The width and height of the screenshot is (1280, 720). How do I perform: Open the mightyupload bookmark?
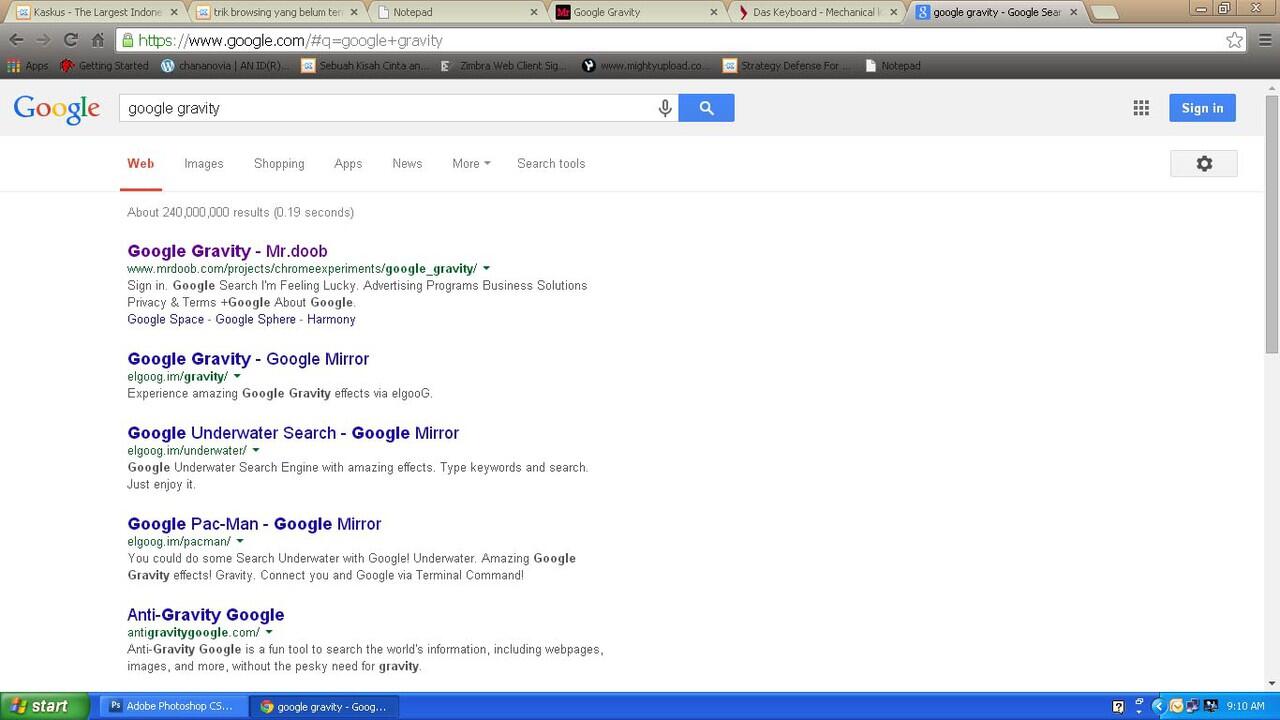point(645,66)
